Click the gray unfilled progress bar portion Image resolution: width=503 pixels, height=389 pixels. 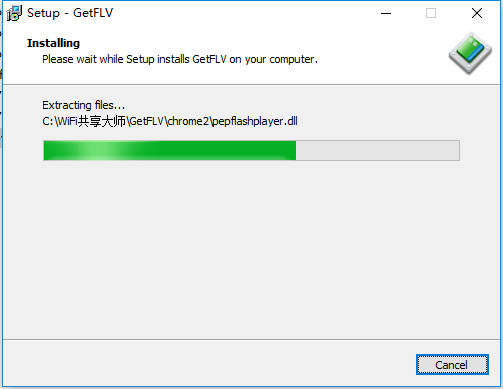(377, 150)
